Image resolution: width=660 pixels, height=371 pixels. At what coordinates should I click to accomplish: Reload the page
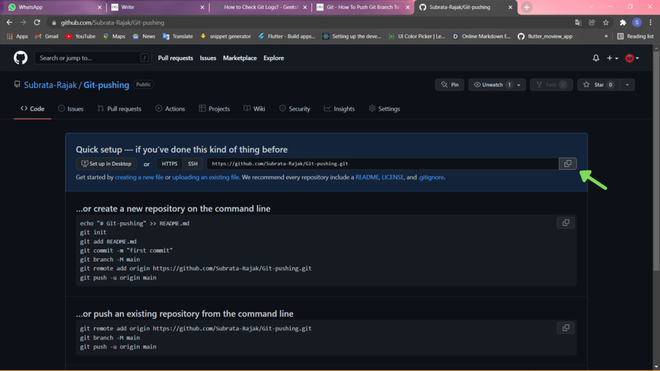(37, 23)
